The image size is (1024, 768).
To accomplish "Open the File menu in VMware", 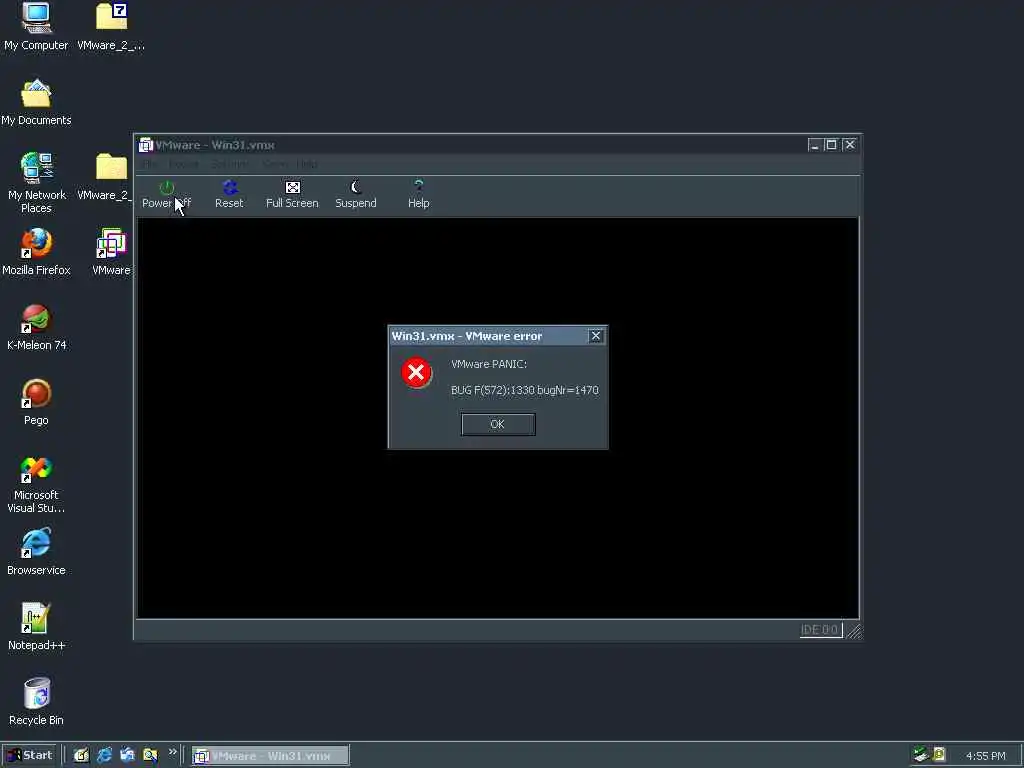I will tap(150, 163).
